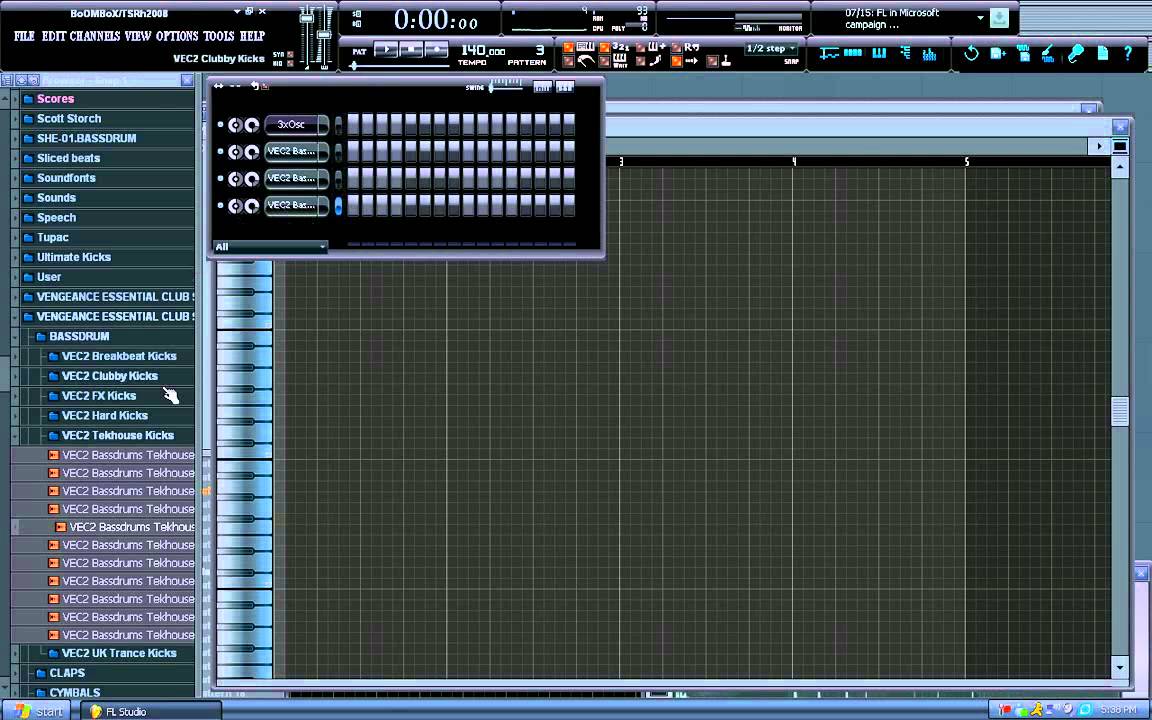This screenshot has width=1152, height=720.
Task: Click the Undo circular arrow icon
Action: pos(971,53)
